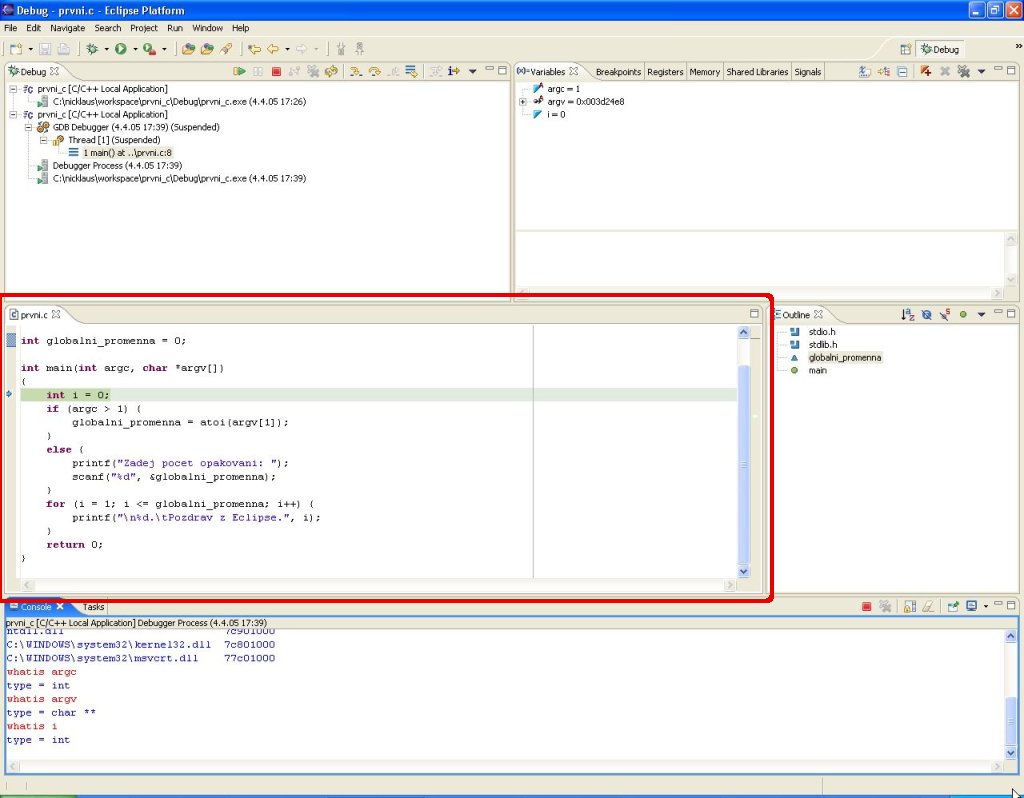
Task: Toggle Show Type Names in Variables view
Action: pos(866,71)
